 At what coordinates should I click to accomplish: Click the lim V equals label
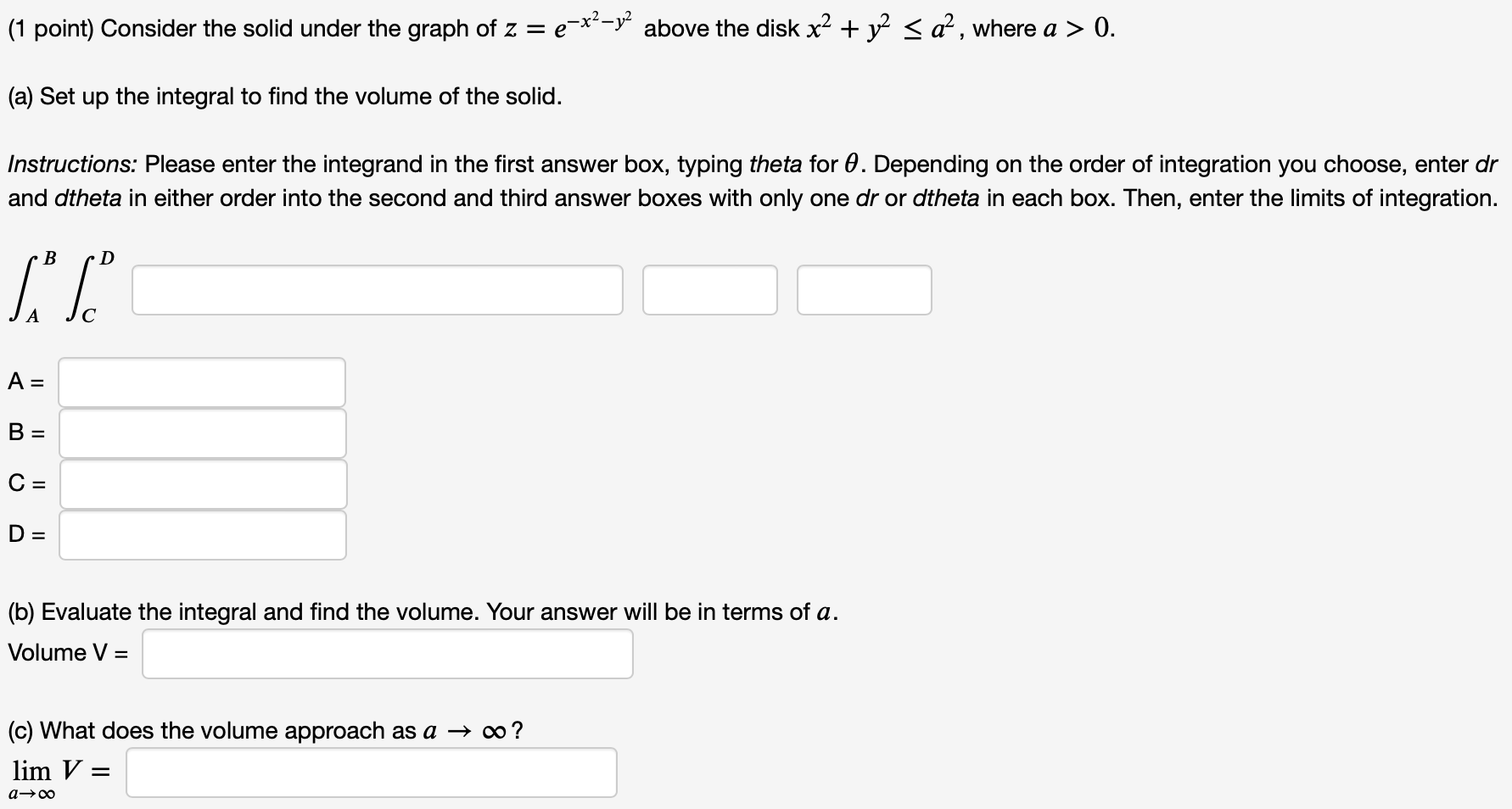tap(58, 772)
